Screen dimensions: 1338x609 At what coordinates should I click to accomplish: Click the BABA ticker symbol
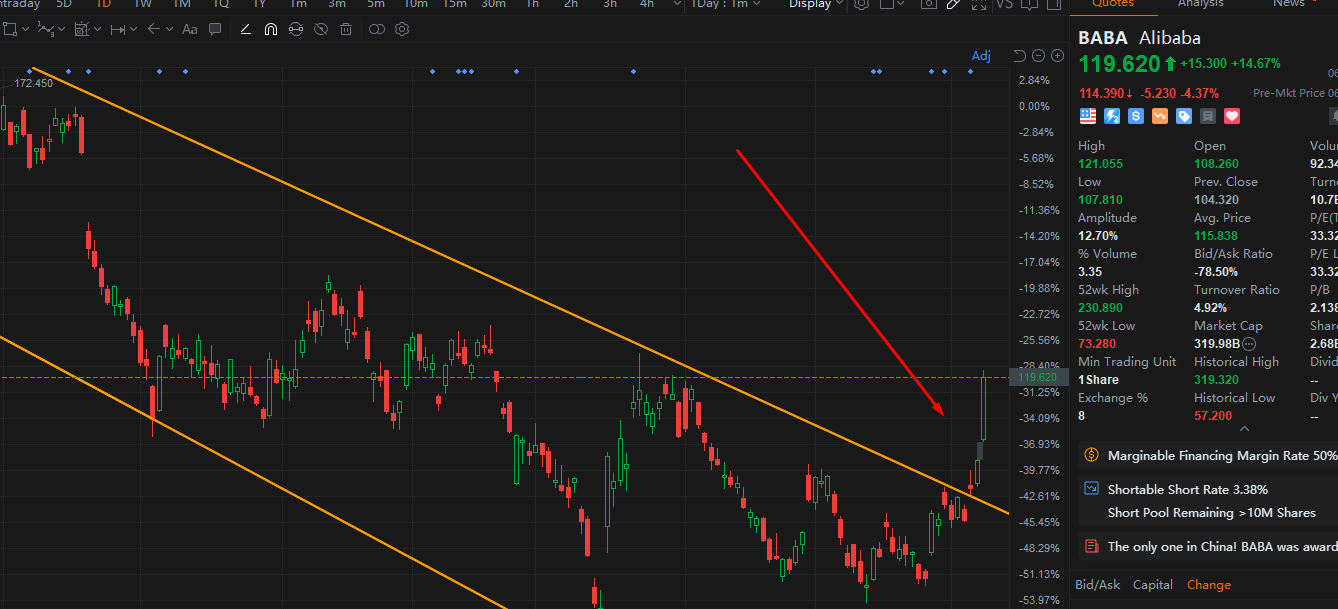pos(1102,38)
